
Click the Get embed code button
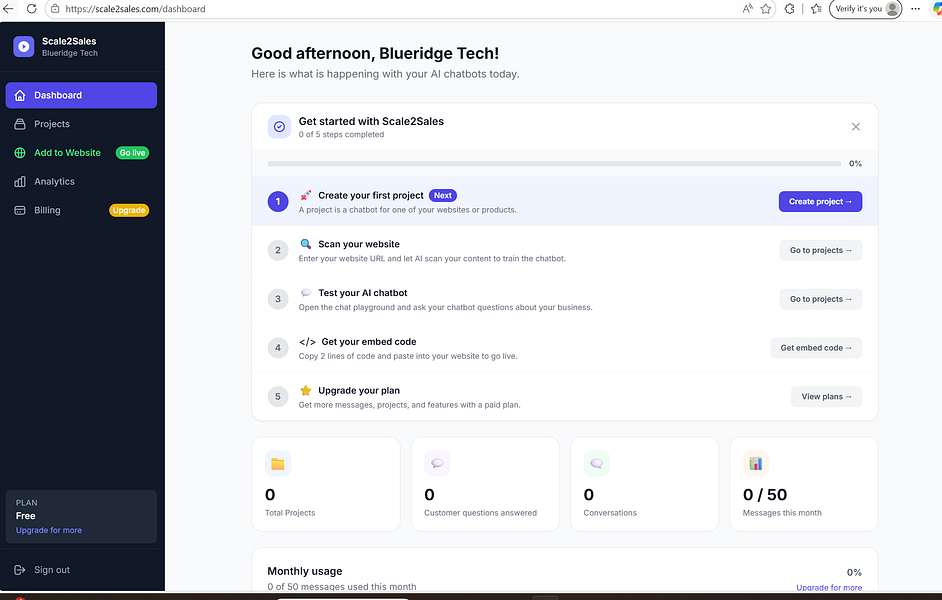816,348
